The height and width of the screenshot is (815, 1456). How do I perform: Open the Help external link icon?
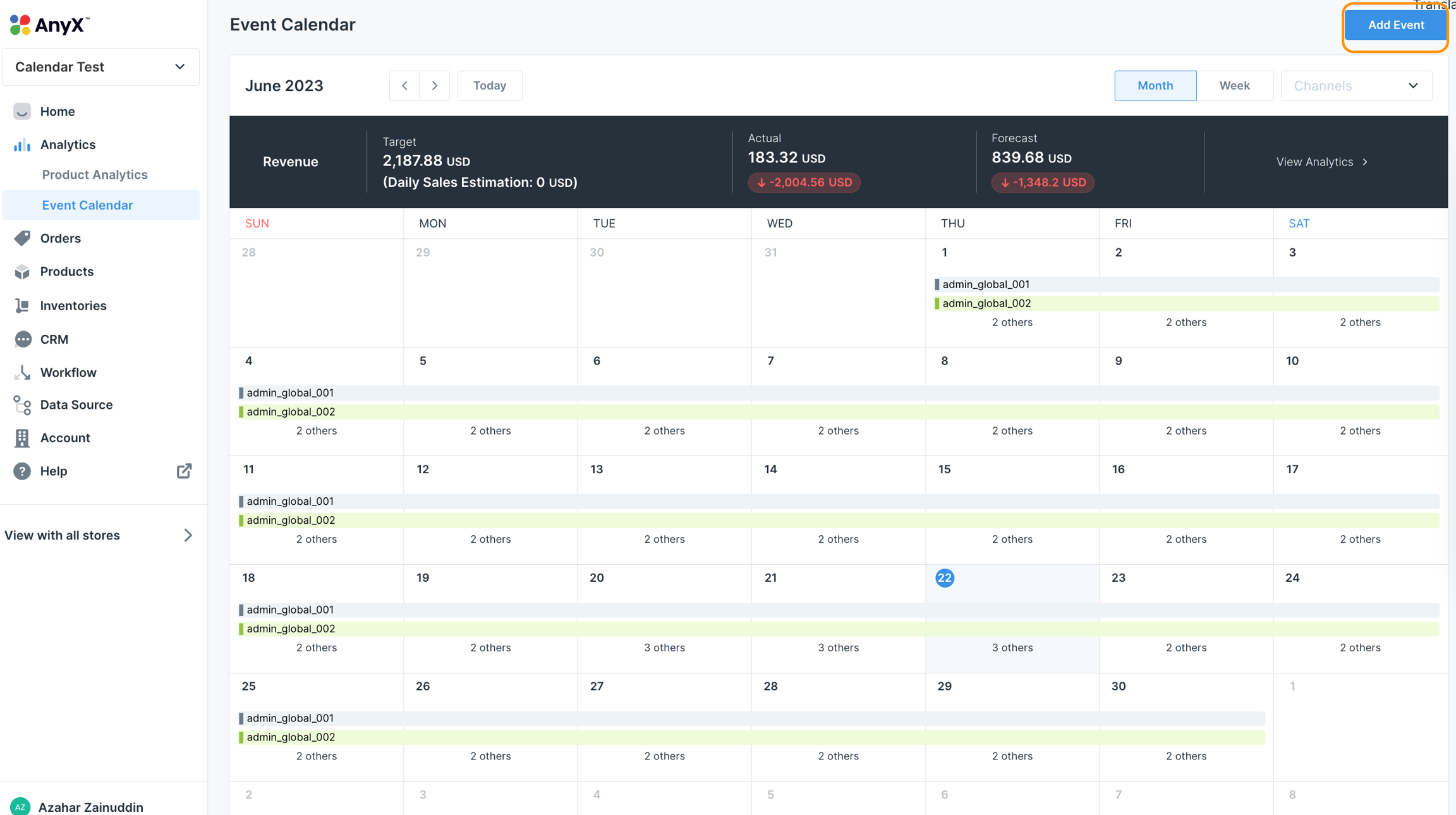tap(184, 471)
